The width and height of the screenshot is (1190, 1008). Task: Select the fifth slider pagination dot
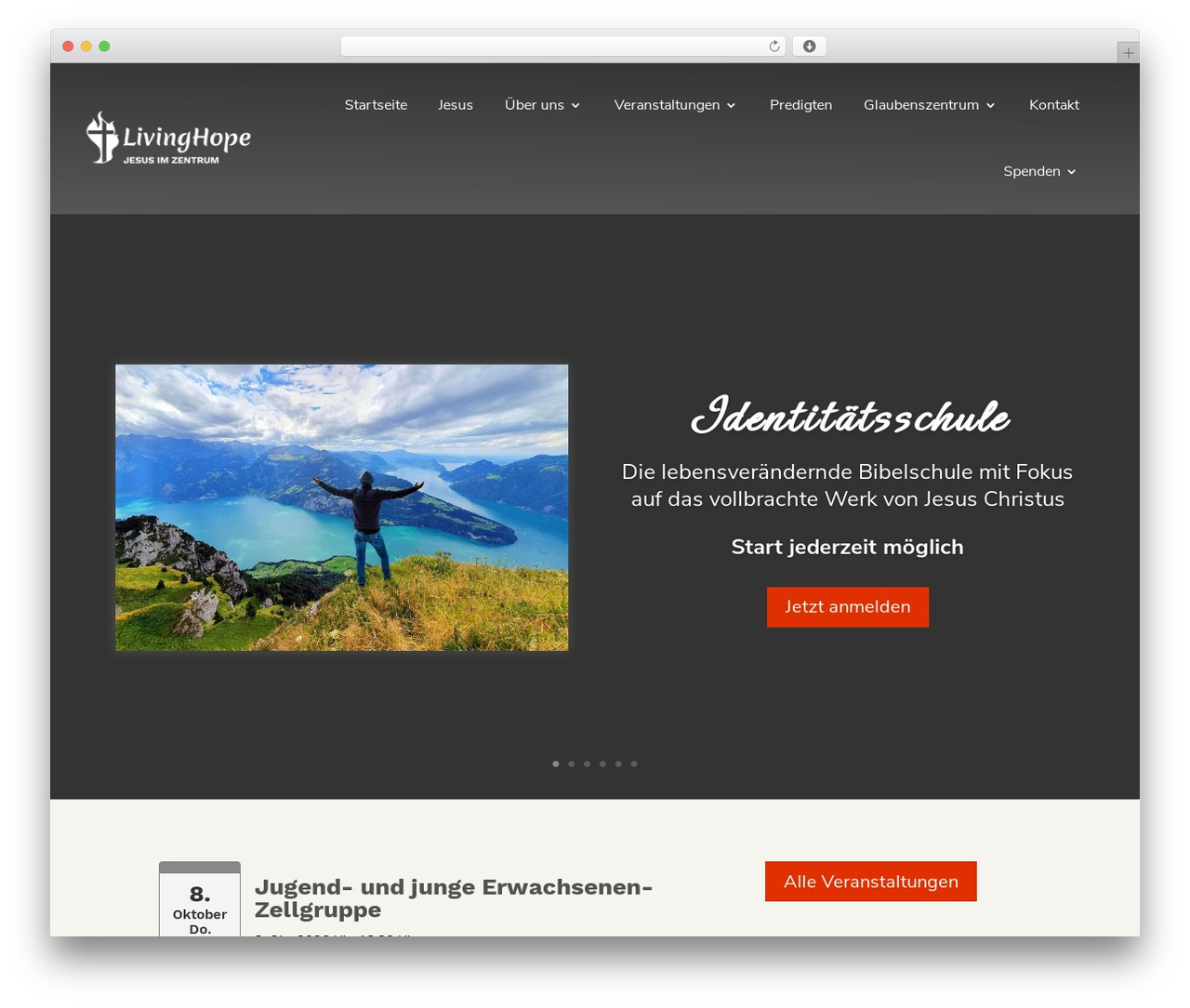[618, 763]
